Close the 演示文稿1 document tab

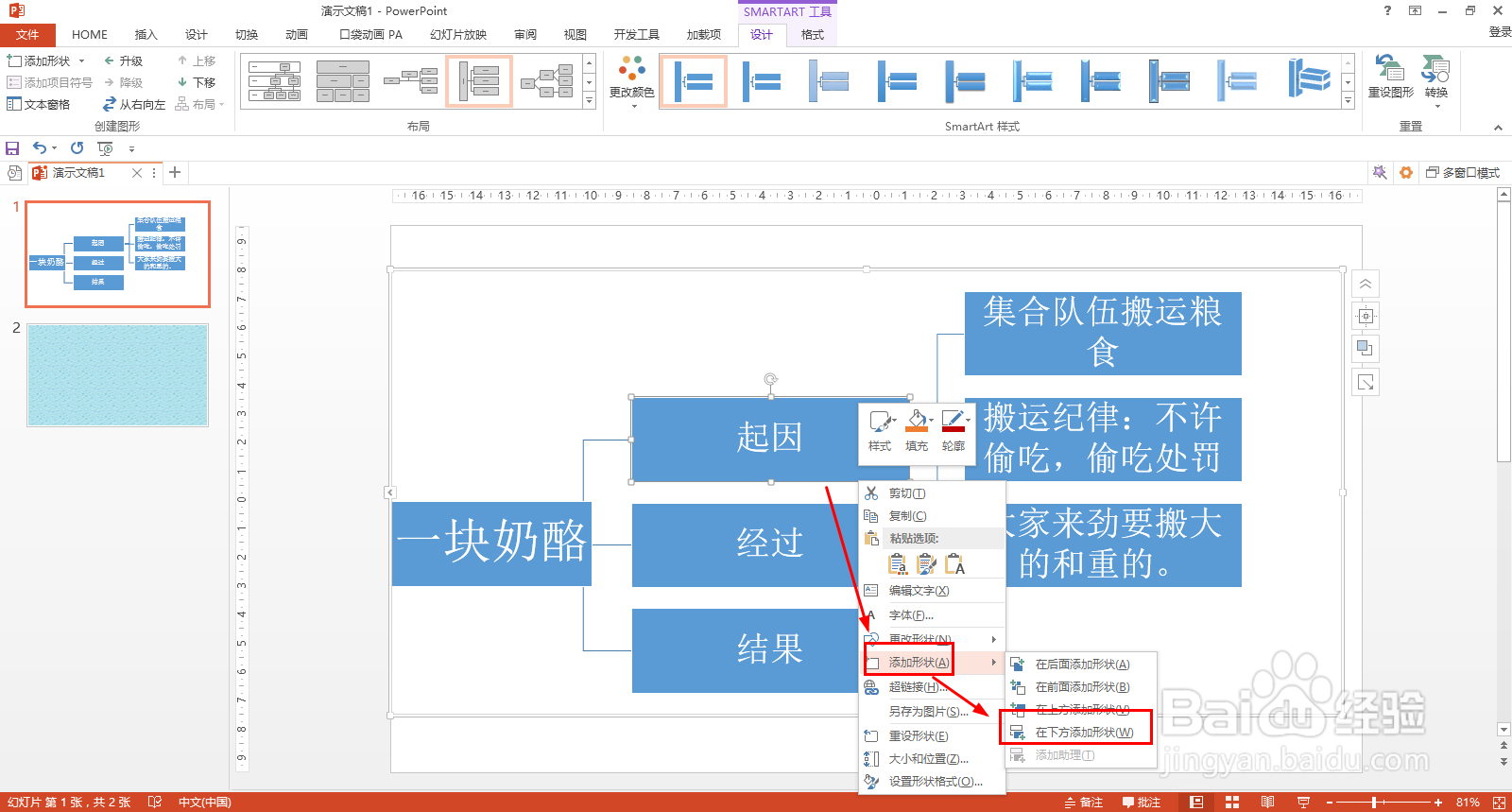pyautogui.click(x=137, y=173)
